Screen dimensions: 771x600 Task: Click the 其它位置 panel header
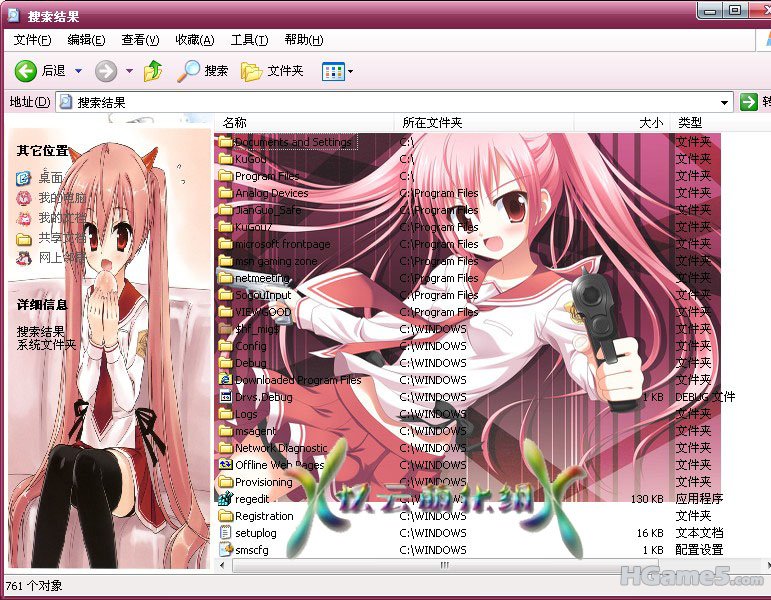pos(43,150)
